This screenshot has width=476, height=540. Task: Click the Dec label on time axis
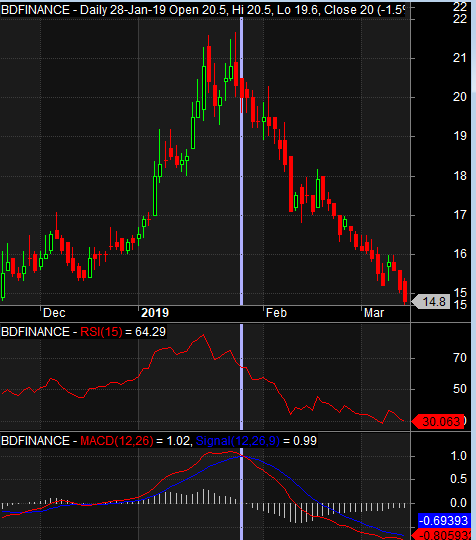point(54,313)
